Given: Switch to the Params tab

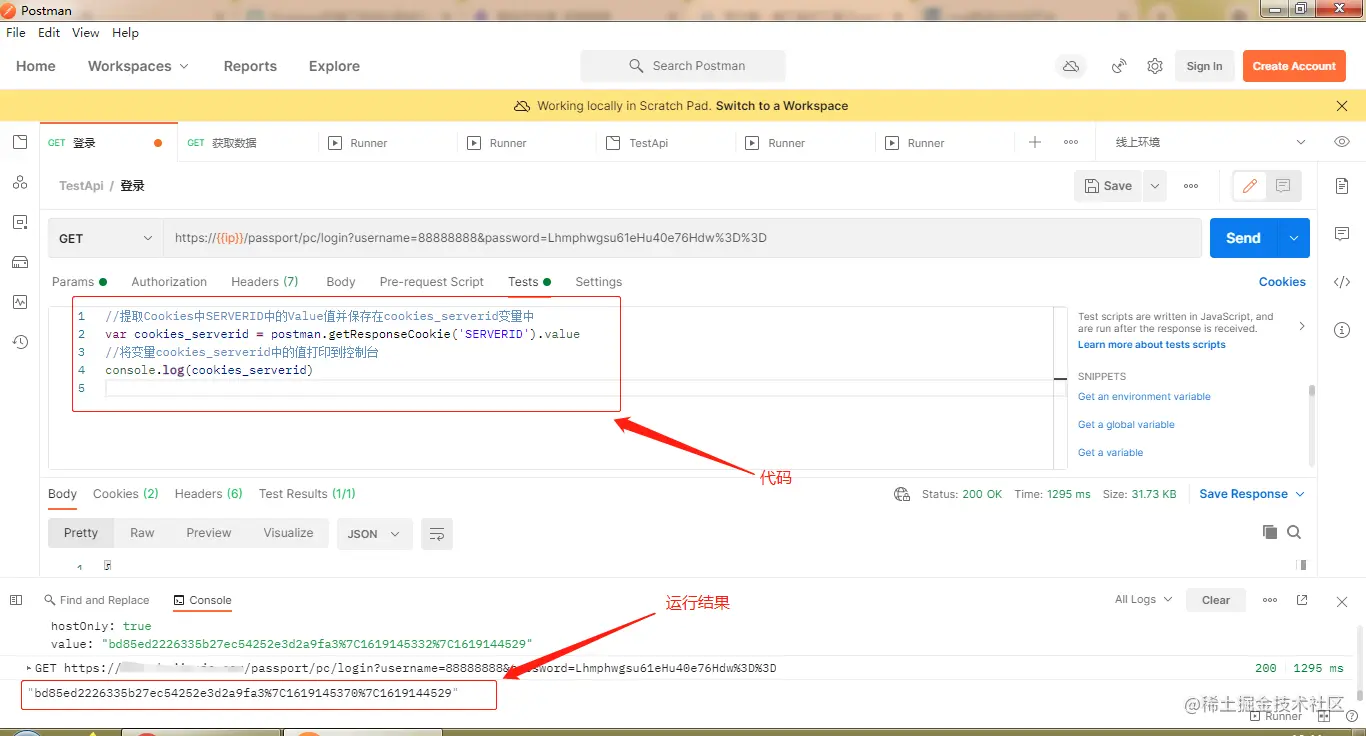Looking at the screenshot, I should pos(79,282).
